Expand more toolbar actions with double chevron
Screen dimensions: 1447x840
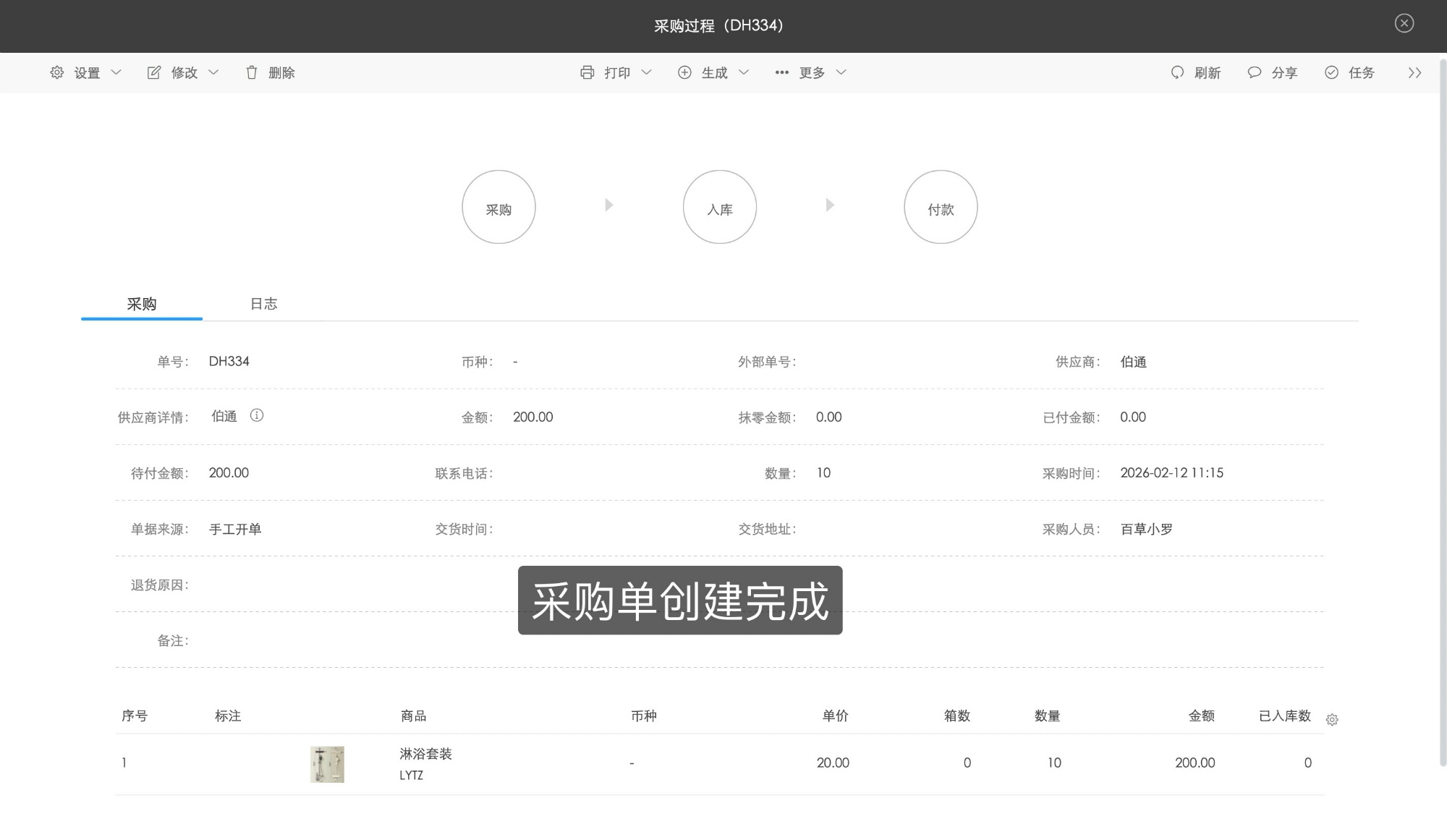[1415, 72]
